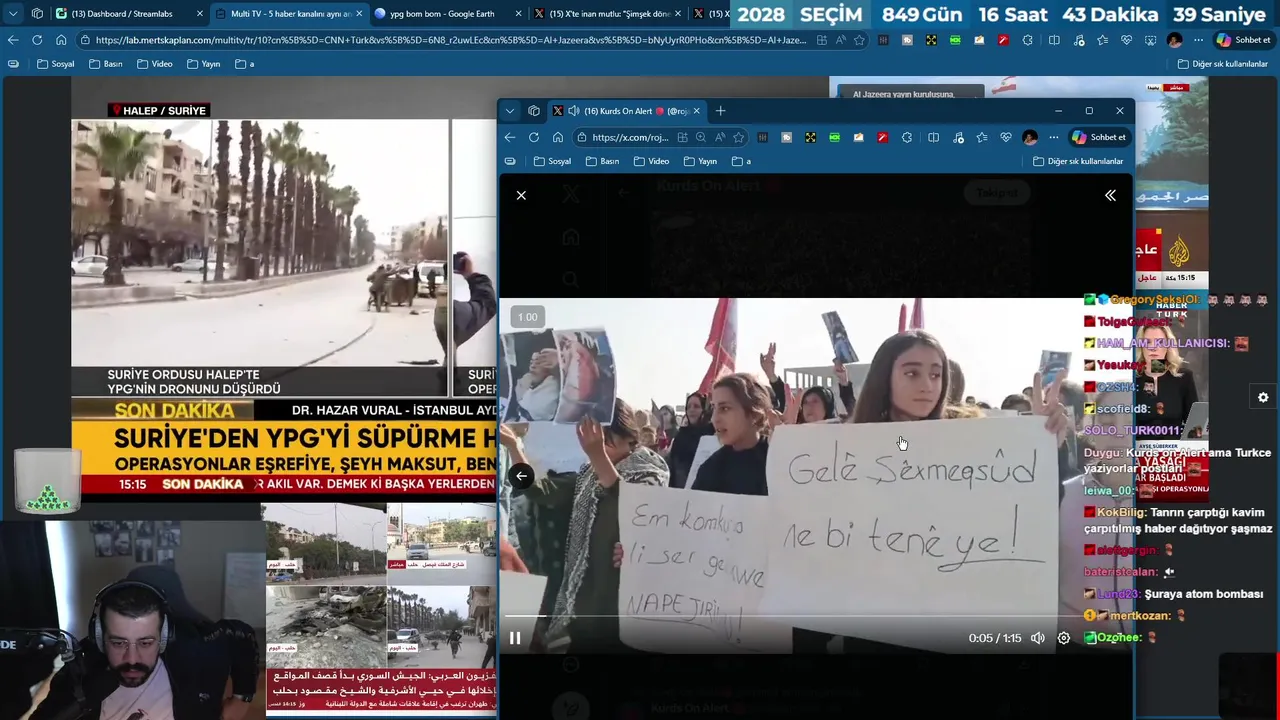Image resolution: width=1280 pixels, height=720 pixels.
Task: Add x.com page to favorites star
Action: (738, 137)
